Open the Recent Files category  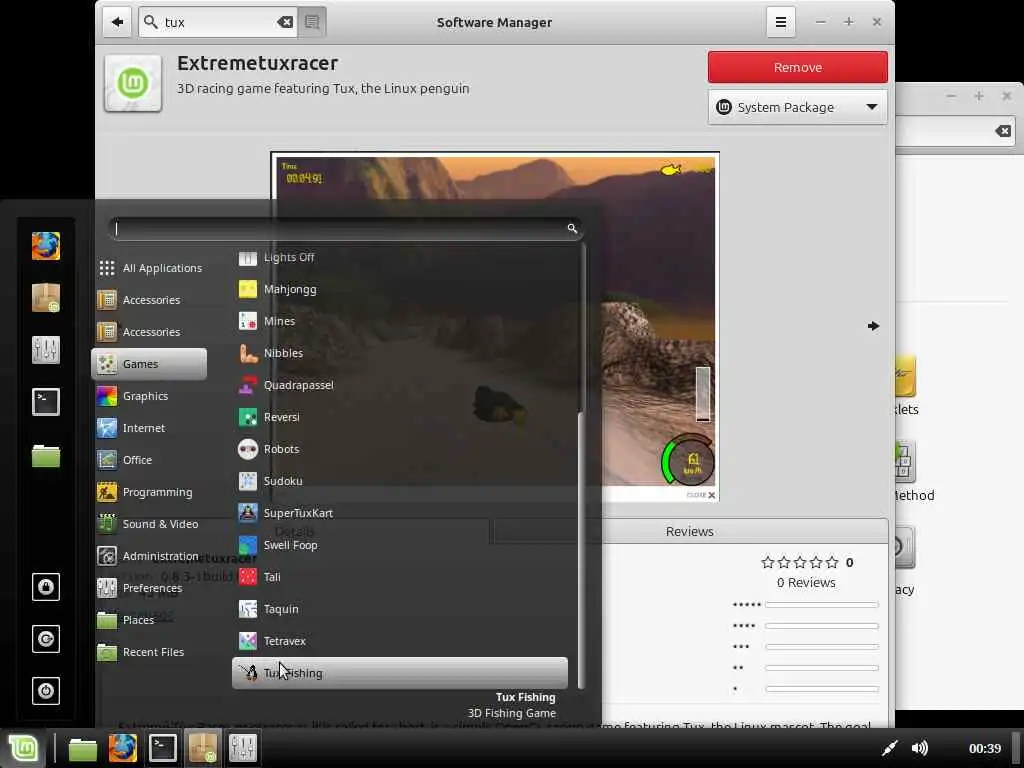[150, 652]
